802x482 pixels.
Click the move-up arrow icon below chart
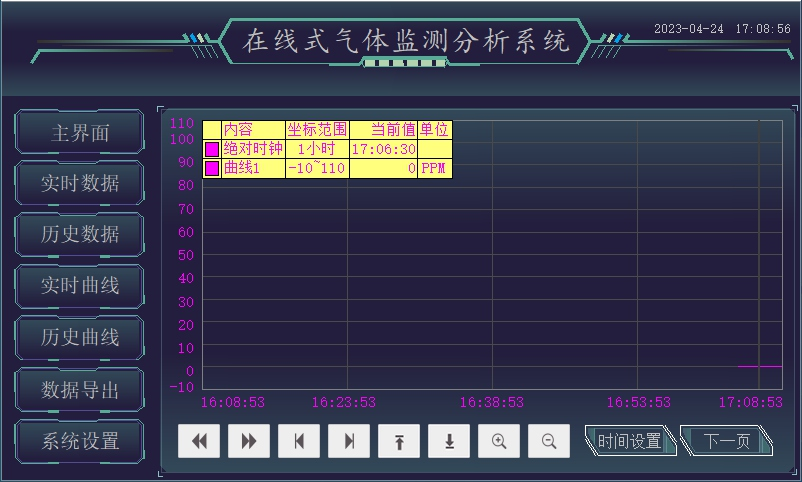[x=399, y=441]
